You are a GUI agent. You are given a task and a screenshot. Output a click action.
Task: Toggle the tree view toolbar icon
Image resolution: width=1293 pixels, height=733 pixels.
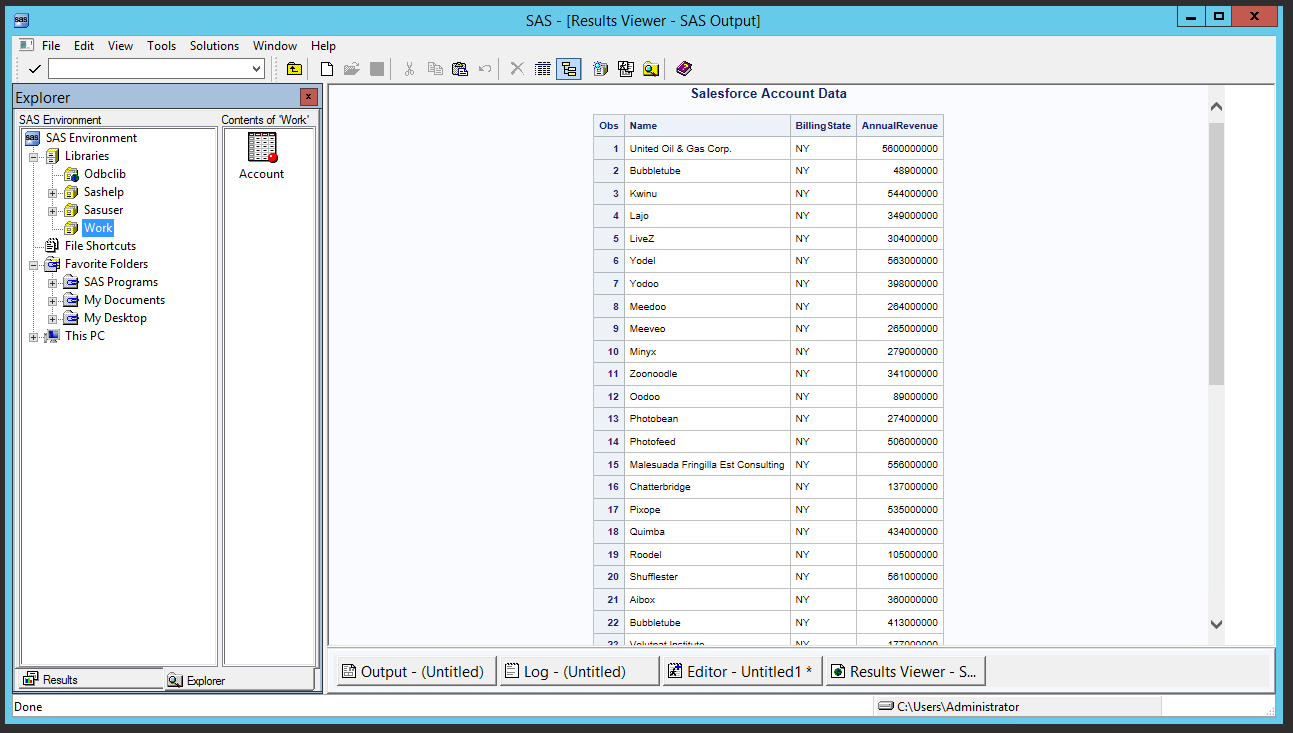[x=569, y=68]
